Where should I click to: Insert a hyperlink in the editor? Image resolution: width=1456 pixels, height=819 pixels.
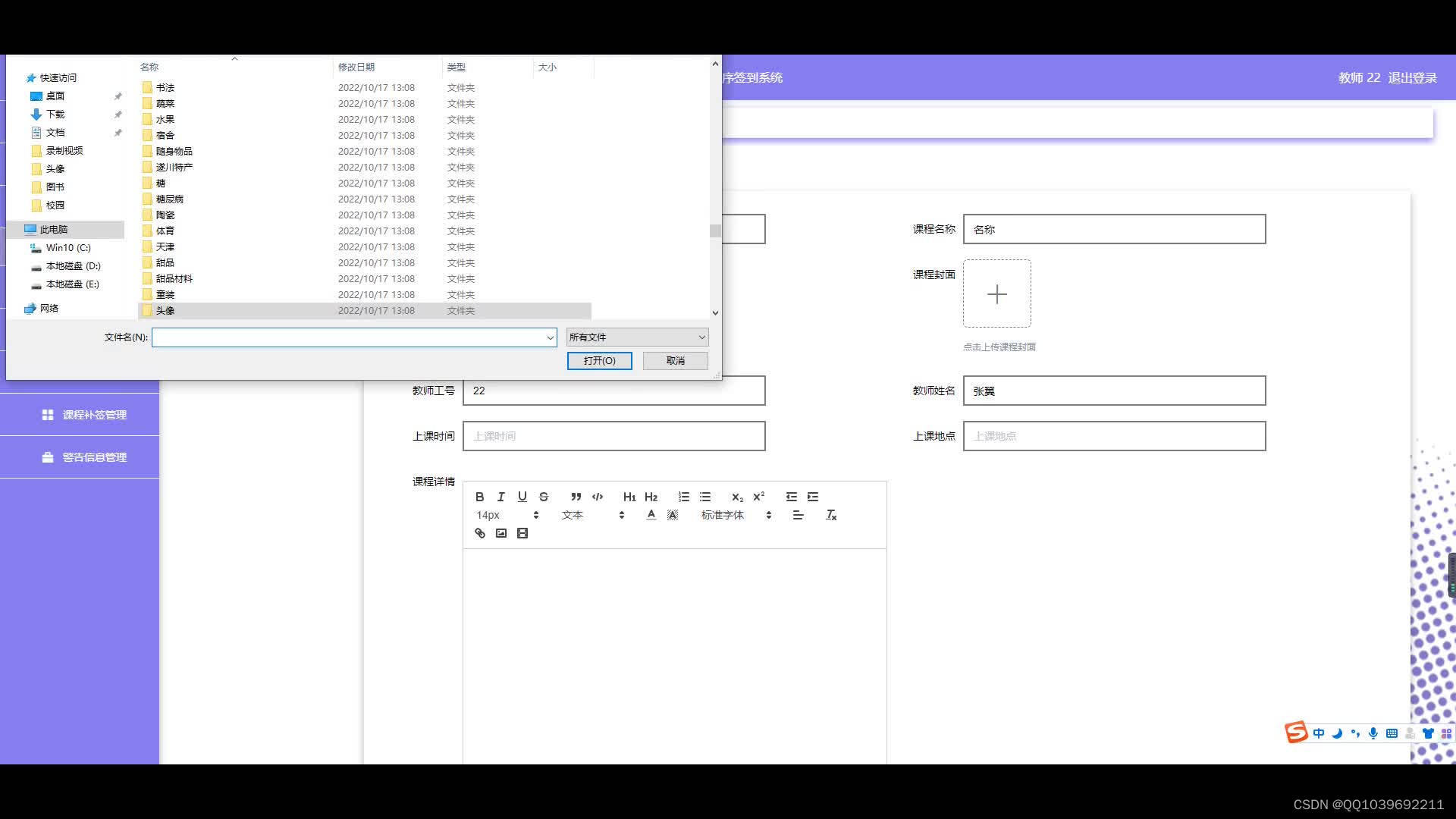point(479,533)
